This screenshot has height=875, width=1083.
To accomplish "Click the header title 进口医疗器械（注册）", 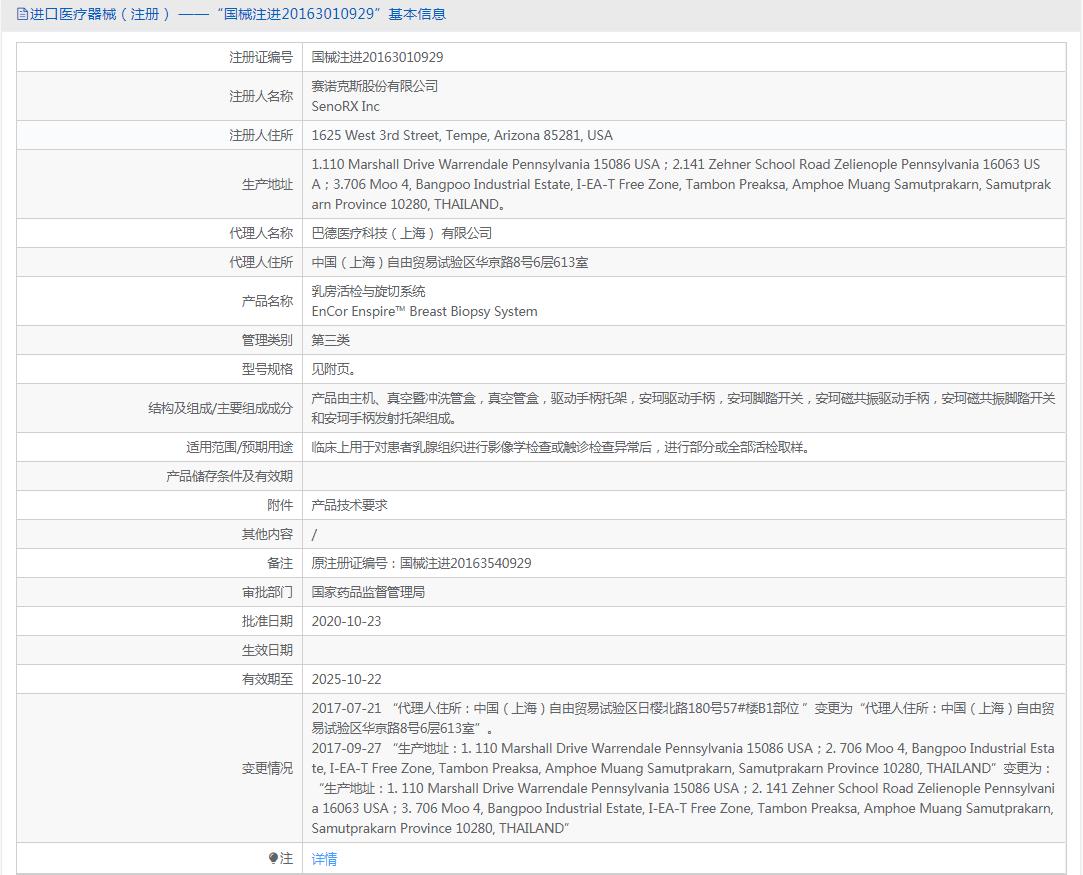I will click(99, 15).
